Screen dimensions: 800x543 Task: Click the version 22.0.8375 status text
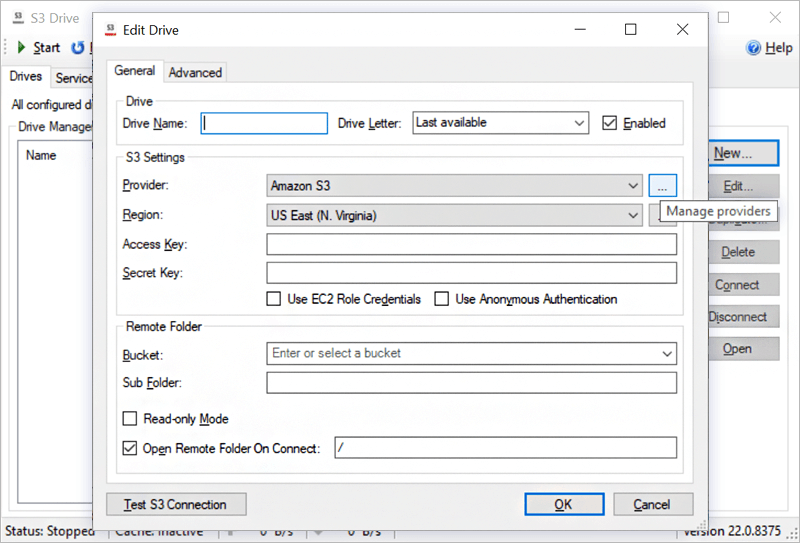(733, 531)
